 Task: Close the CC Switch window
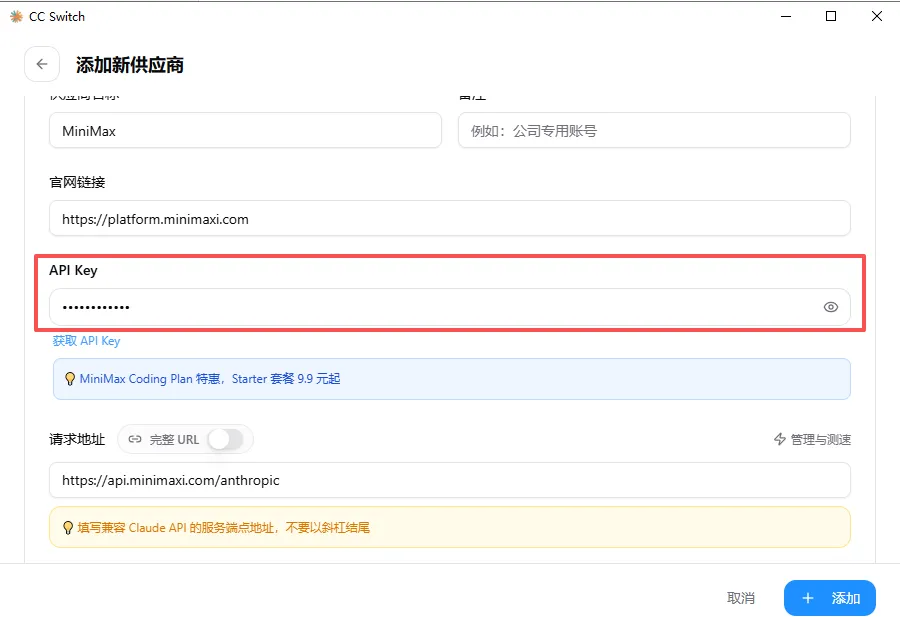click(x=876, y=17)
